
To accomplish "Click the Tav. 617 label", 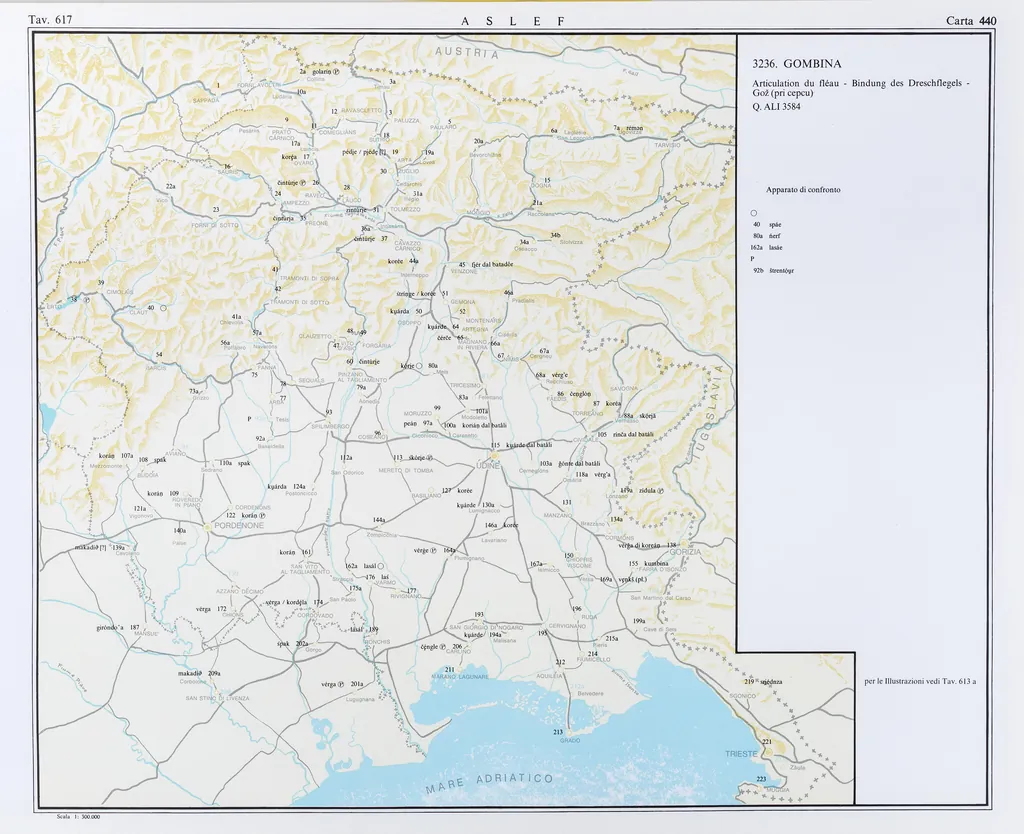I will (50, 20).
